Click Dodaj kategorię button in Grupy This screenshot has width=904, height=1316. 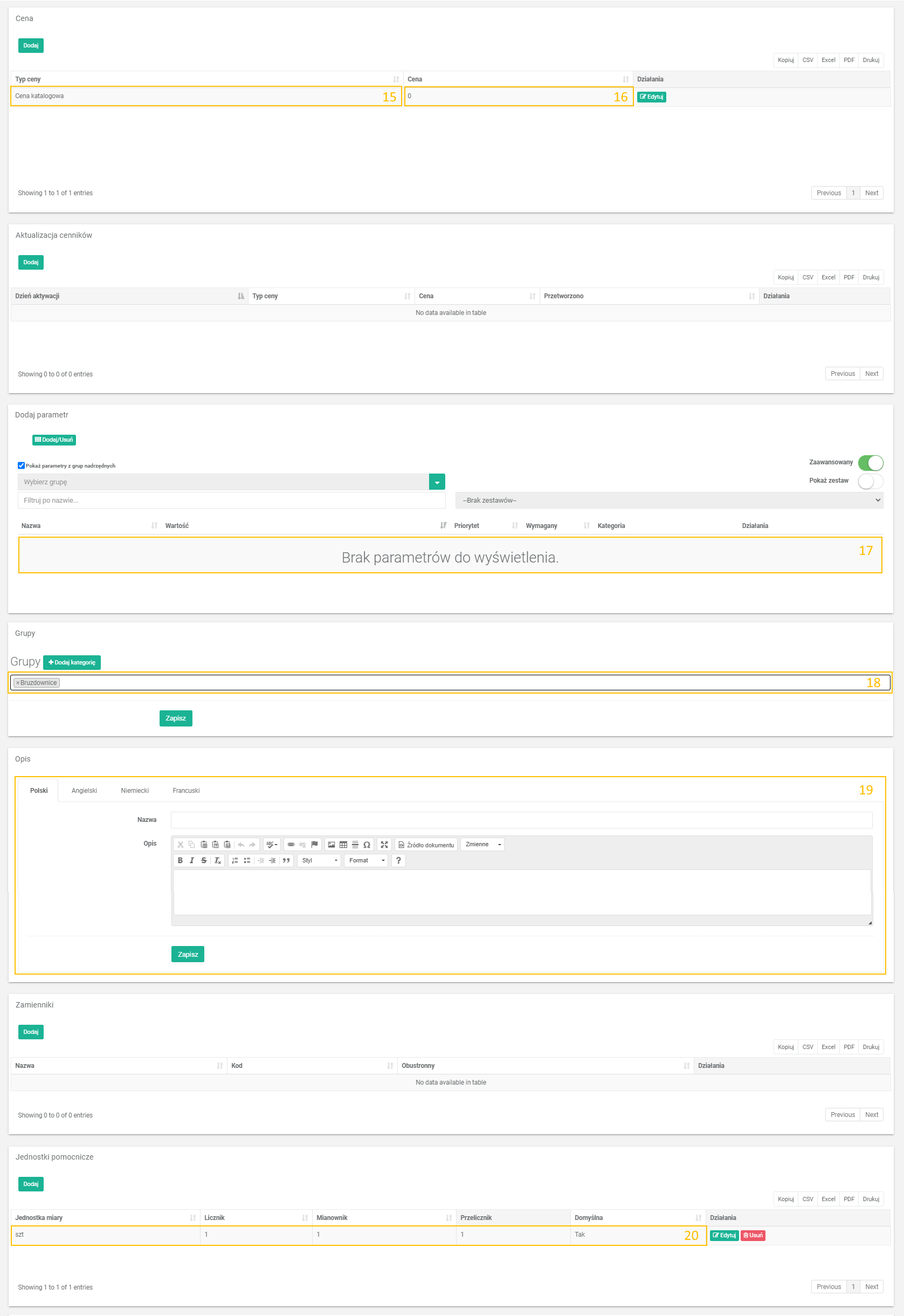[72, 662]
